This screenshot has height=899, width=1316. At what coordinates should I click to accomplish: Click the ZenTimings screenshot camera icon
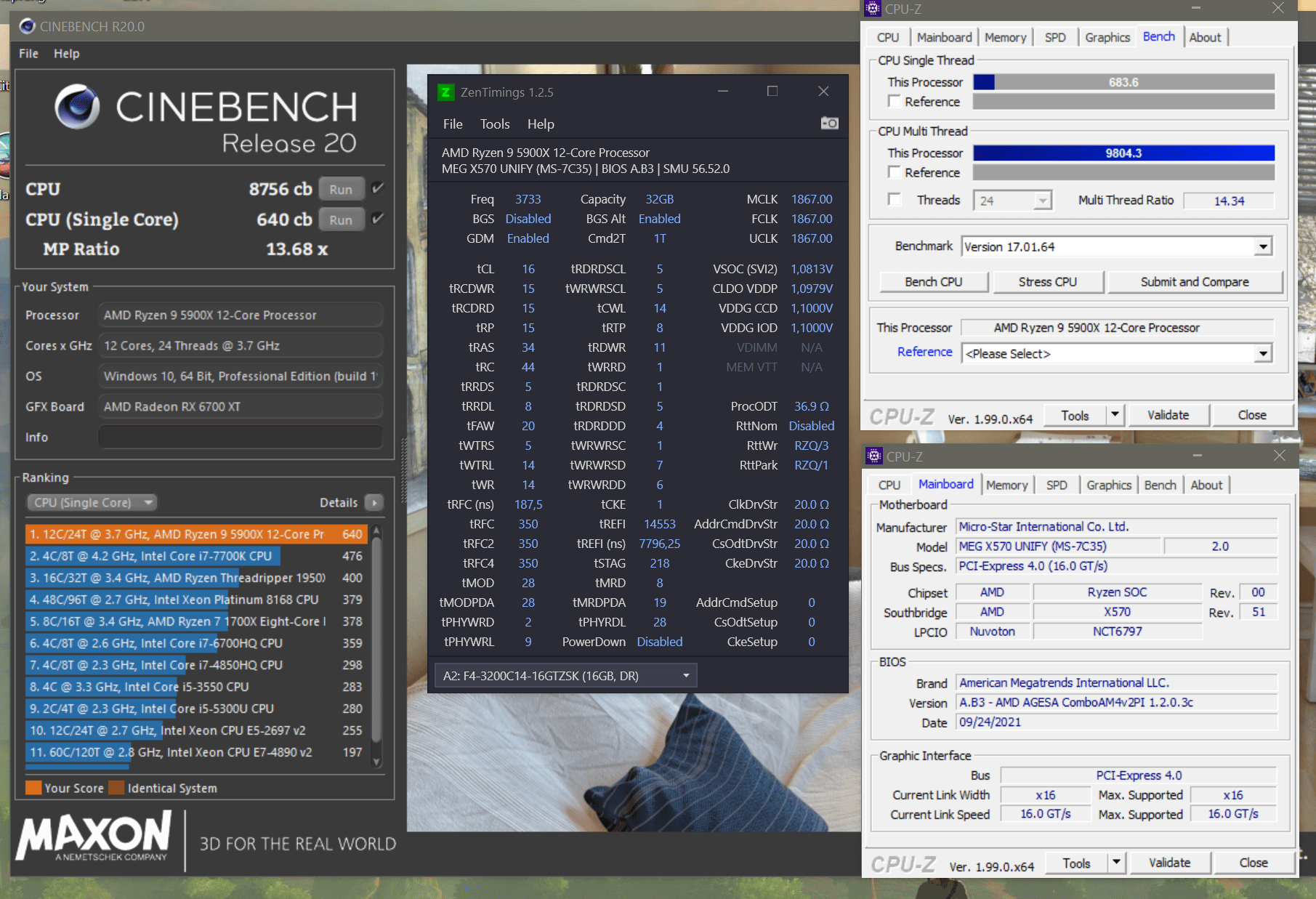[829, 124]
